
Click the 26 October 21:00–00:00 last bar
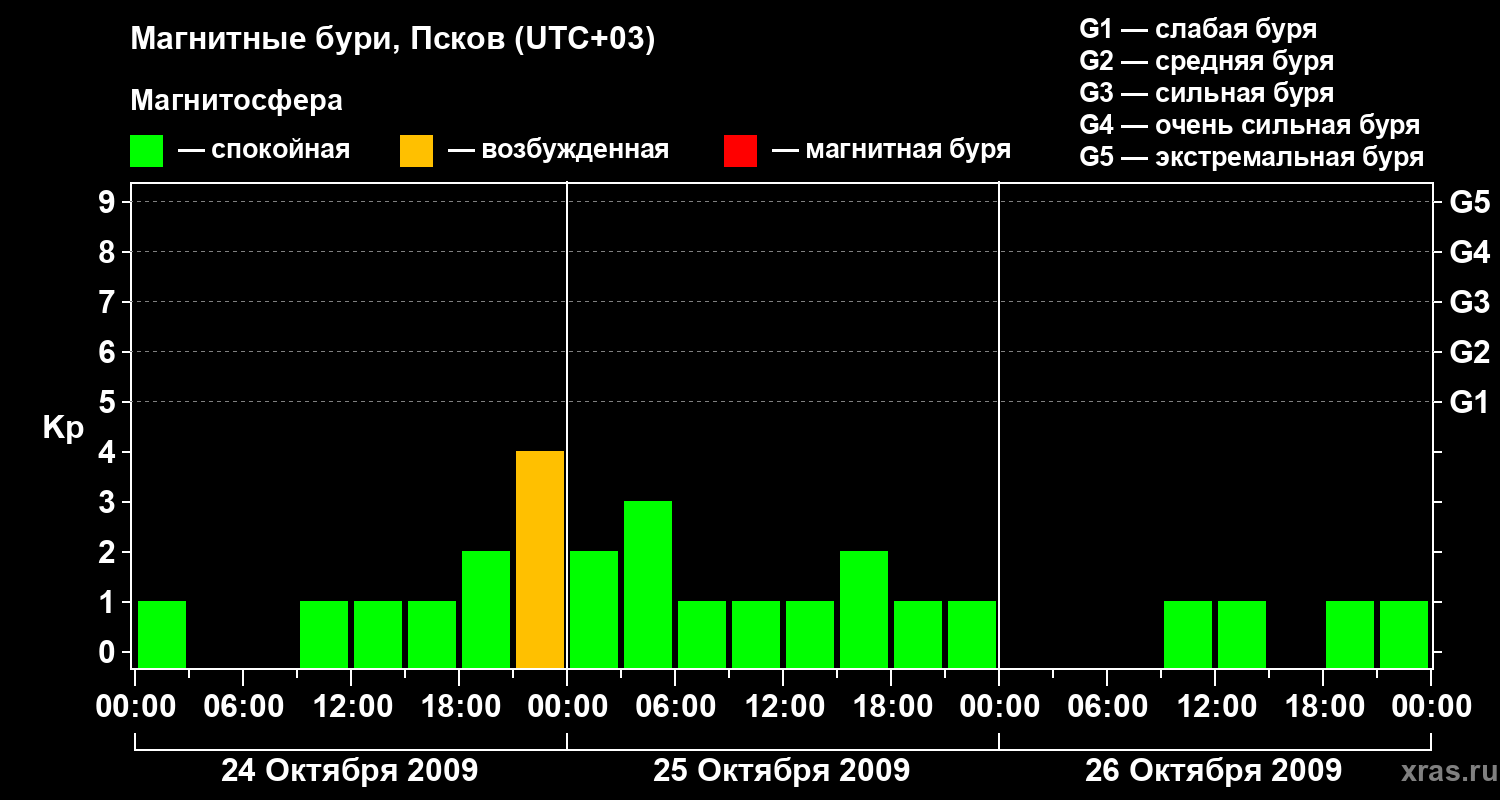(1404, 634)
